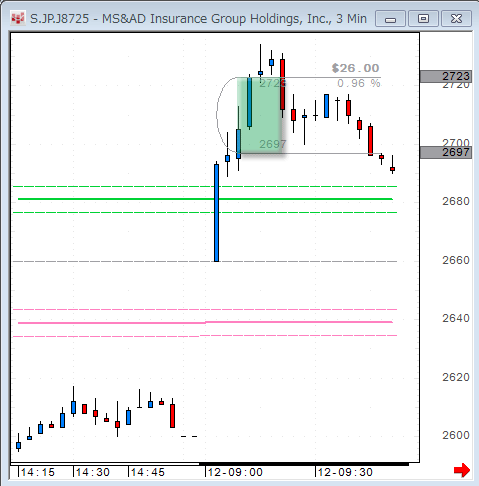This screenshot has width=479, height=486.
Task: Click the 2697 price marker on the axis
Action: pos(446,152)
